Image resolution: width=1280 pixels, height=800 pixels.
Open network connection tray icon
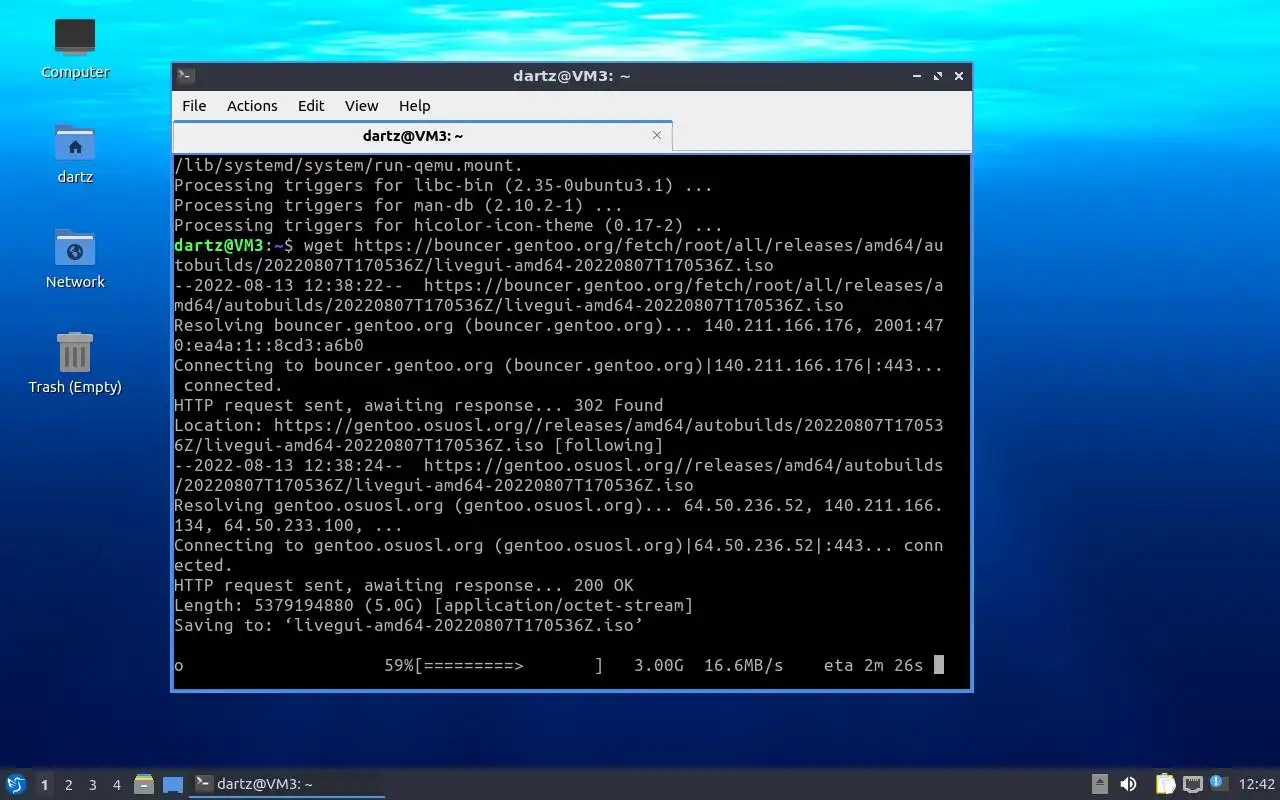point(1192,785)
